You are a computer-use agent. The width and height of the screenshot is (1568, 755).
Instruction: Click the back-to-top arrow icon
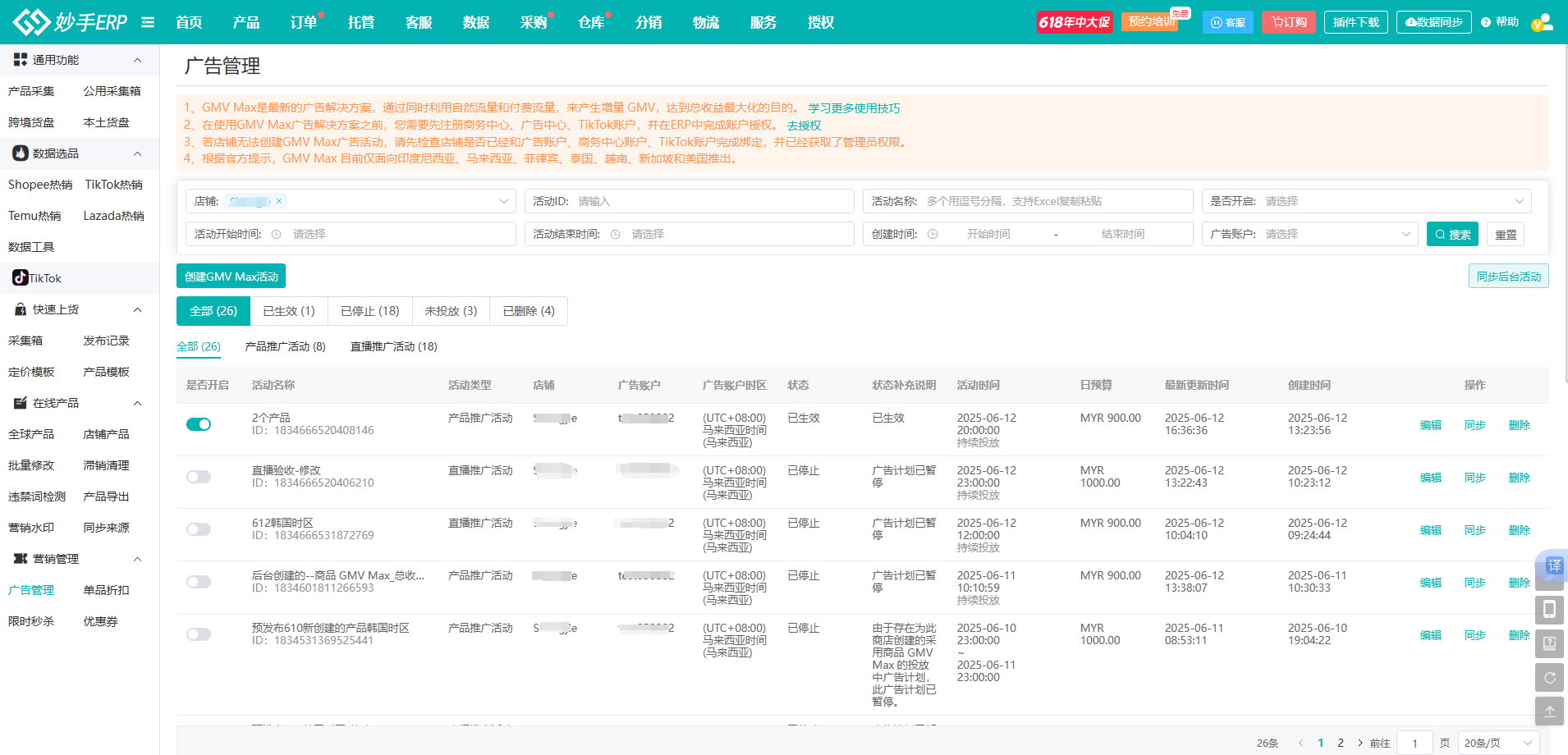1549,712
